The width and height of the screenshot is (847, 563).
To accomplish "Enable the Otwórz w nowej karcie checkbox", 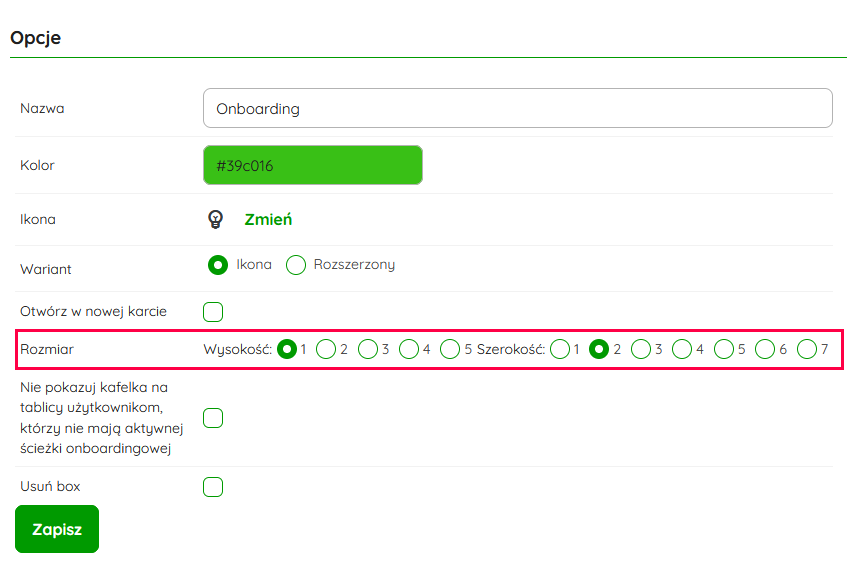I will (213, 312).
